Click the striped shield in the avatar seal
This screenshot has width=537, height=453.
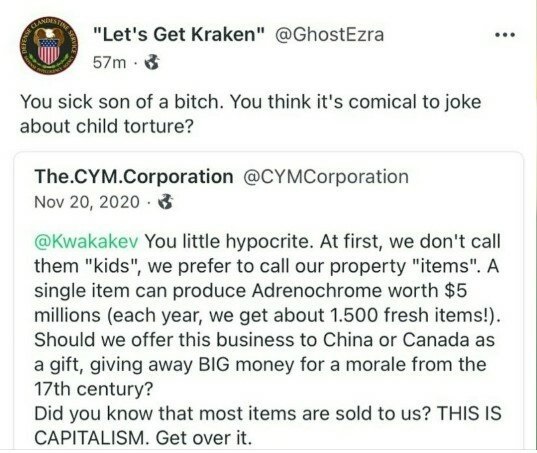(x=49, y=51)
